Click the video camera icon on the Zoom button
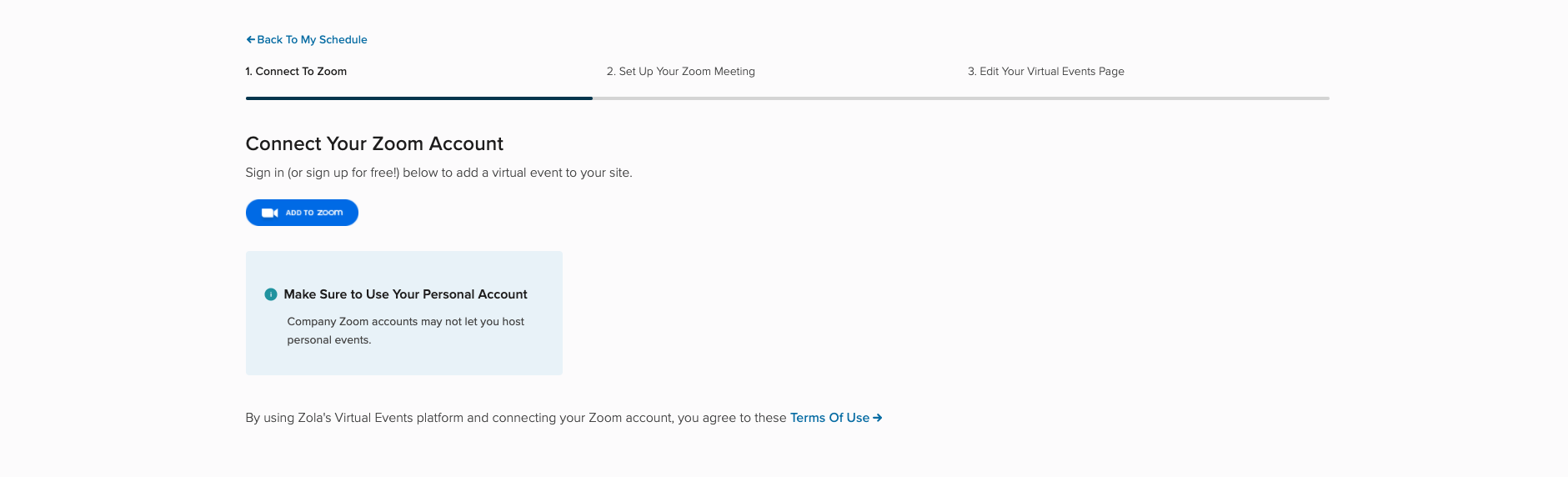1568x477 pixels. tap(270, 213)
